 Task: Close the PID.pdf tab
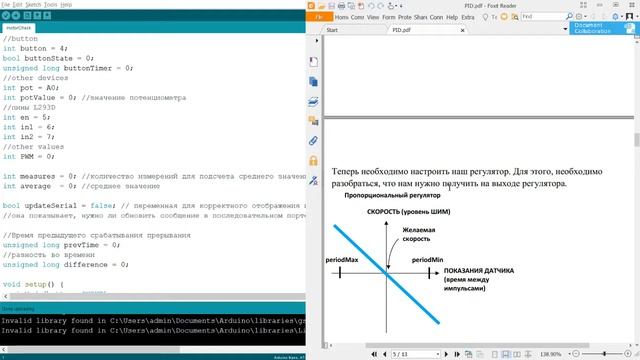point(462,30)
